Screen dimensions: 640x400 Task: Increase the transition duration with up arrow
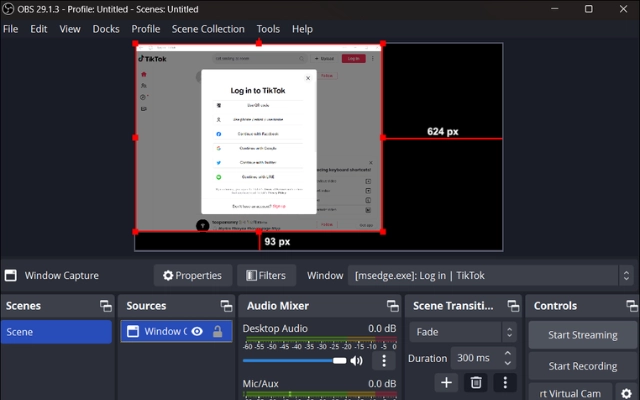[507, 353]
